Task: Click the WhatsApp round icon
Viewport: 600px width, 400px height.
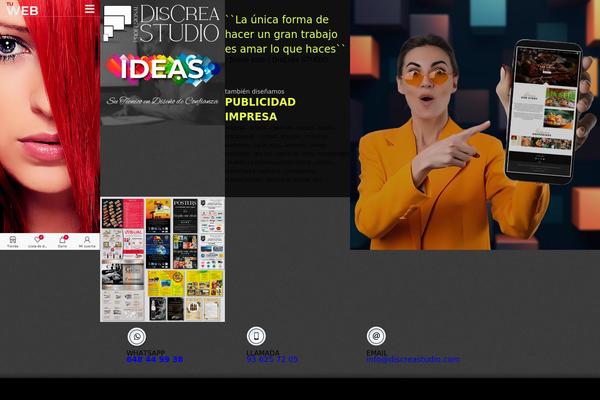Action: pos(137,337)
